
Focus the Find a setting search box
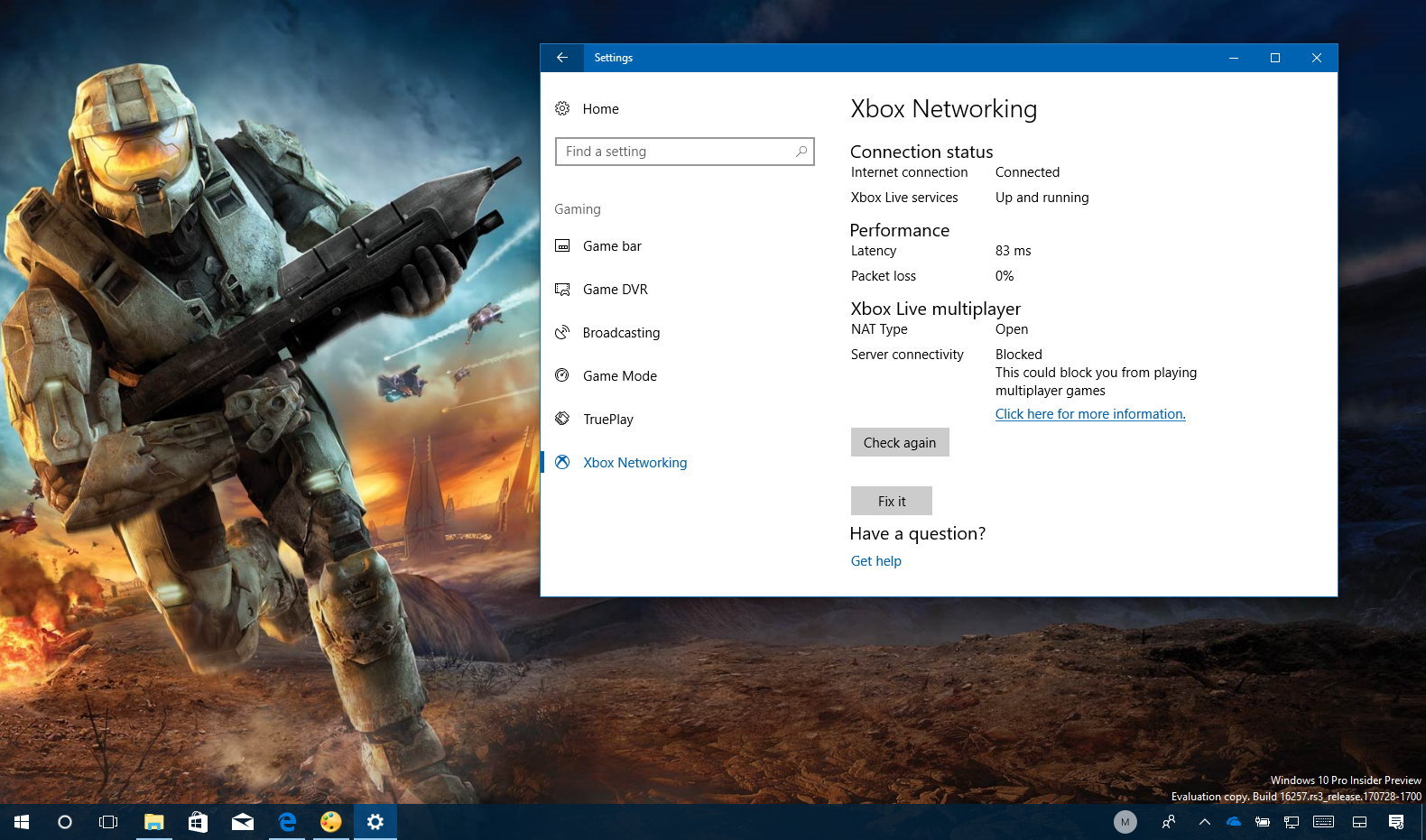click(x=685, y=152)
